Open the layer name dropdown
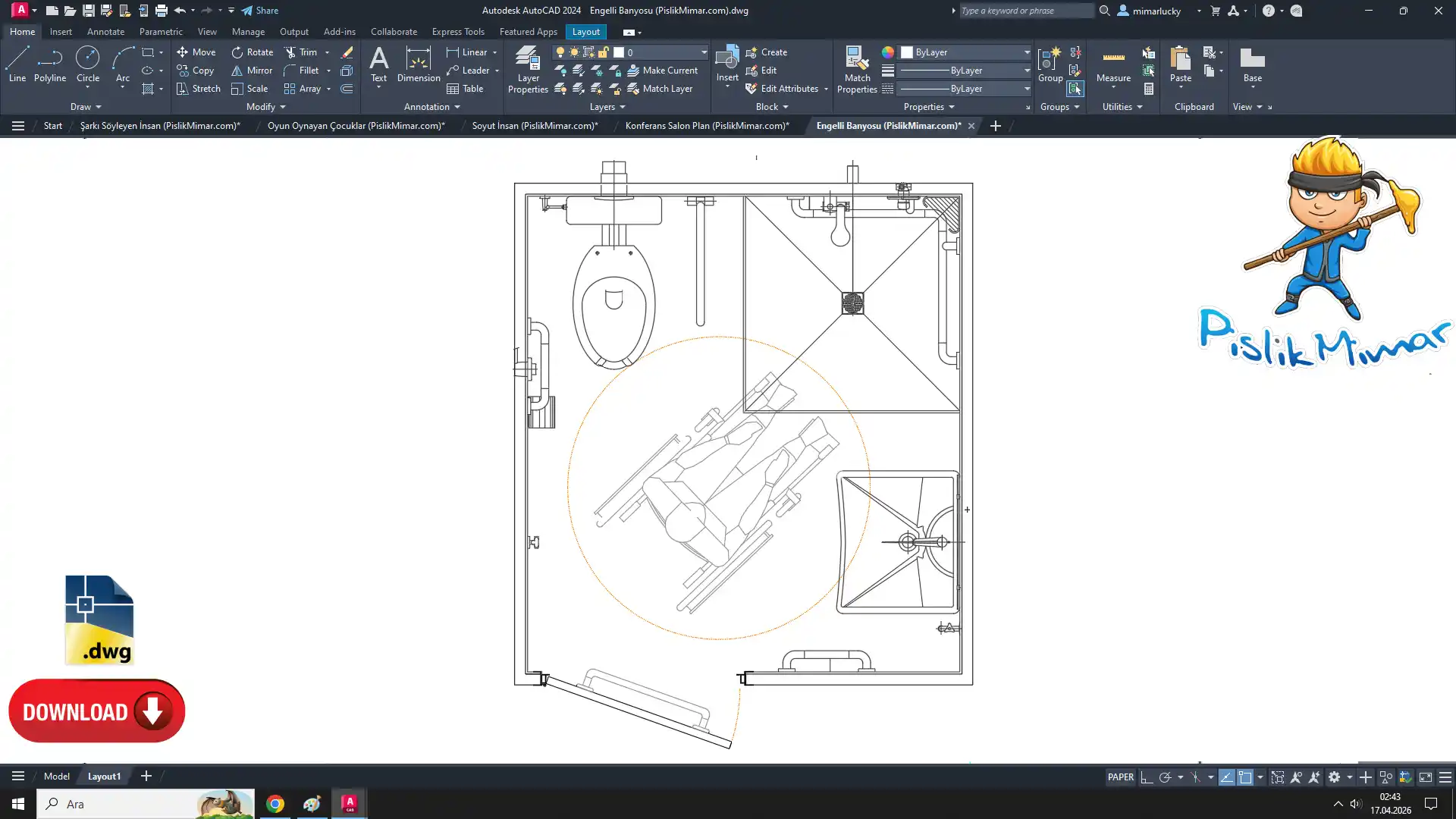 tap(703, 52)
